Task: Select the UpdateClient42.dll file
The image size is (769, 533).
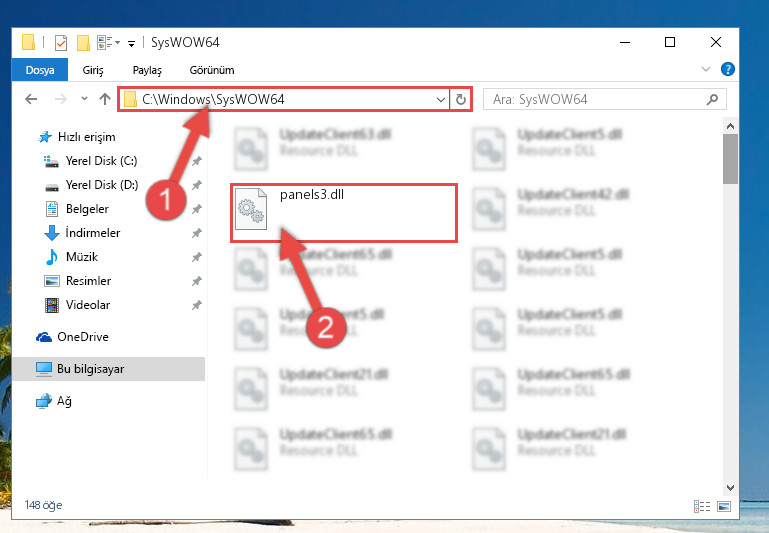Action: (573, 195)
